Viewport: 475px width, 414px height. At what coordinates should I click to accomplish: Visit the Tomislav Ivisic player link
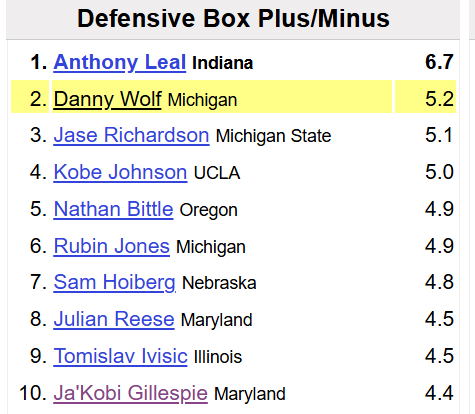(x=120, y=356)
